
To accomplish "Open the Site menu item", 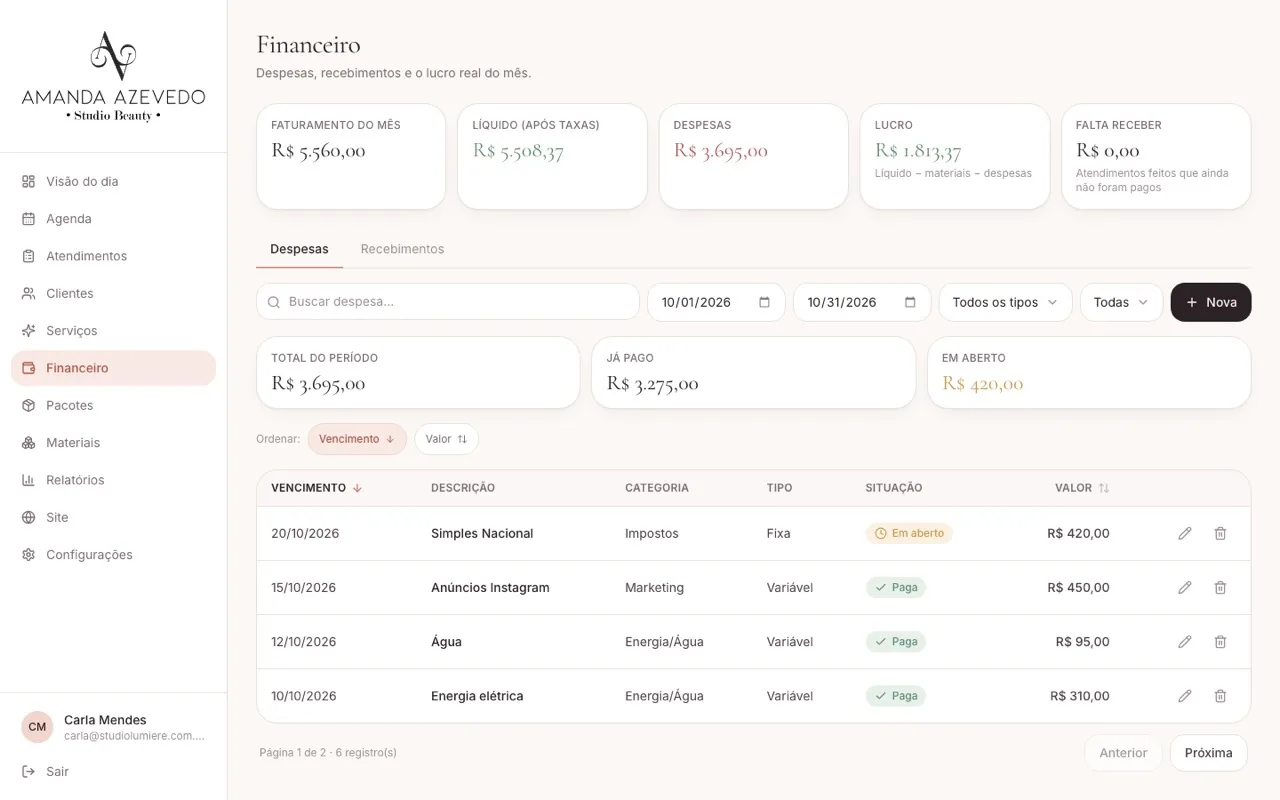I will 113,518.
